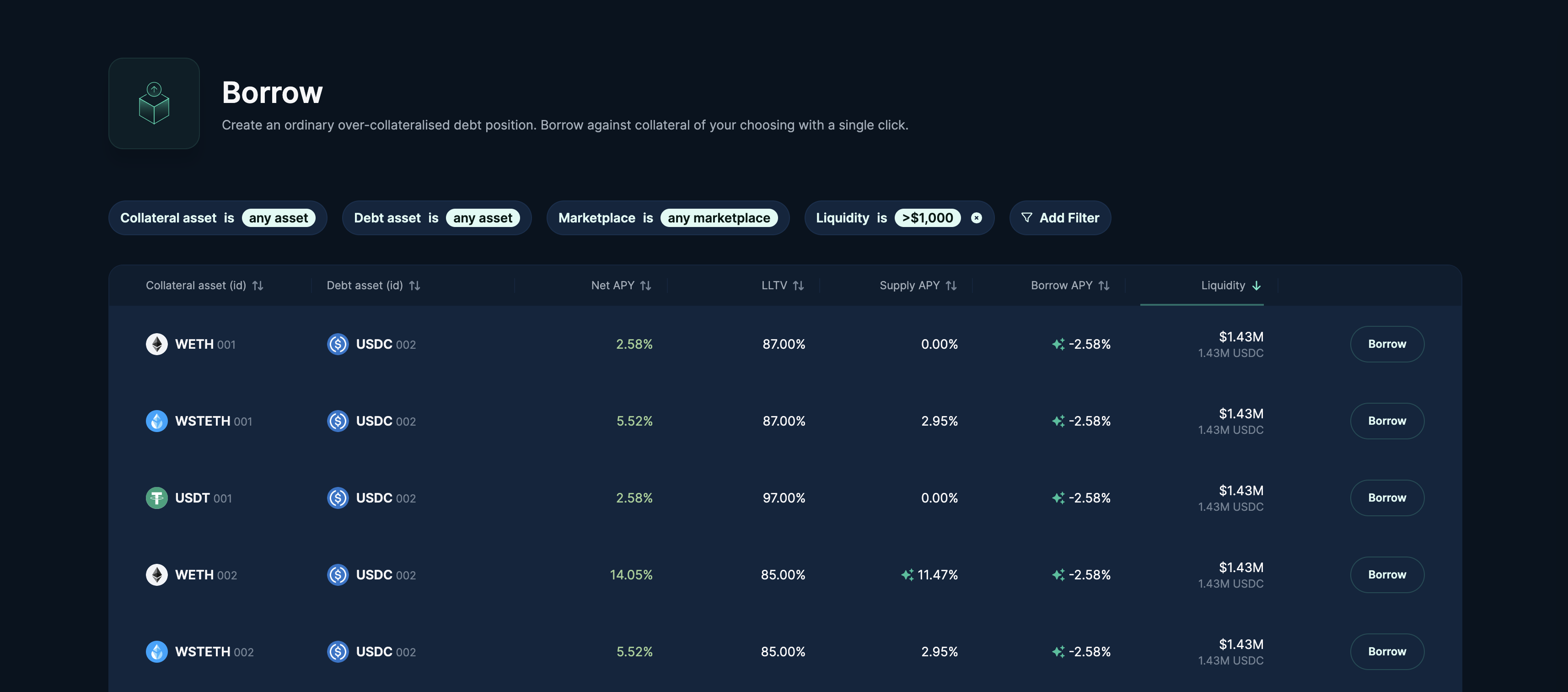1568x692 pixels.
Task: Click the 'WETH 001' collateral label
Action: (205, 344)
